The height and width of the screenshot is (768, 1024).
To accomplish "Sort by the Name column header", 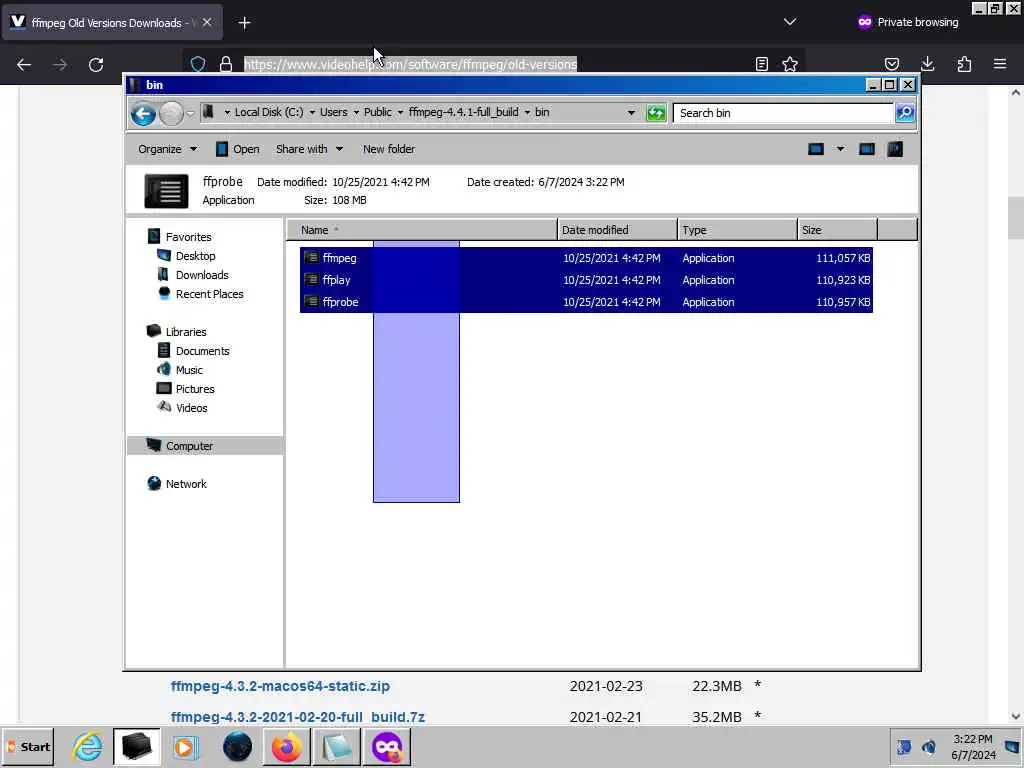I will 422,230.
